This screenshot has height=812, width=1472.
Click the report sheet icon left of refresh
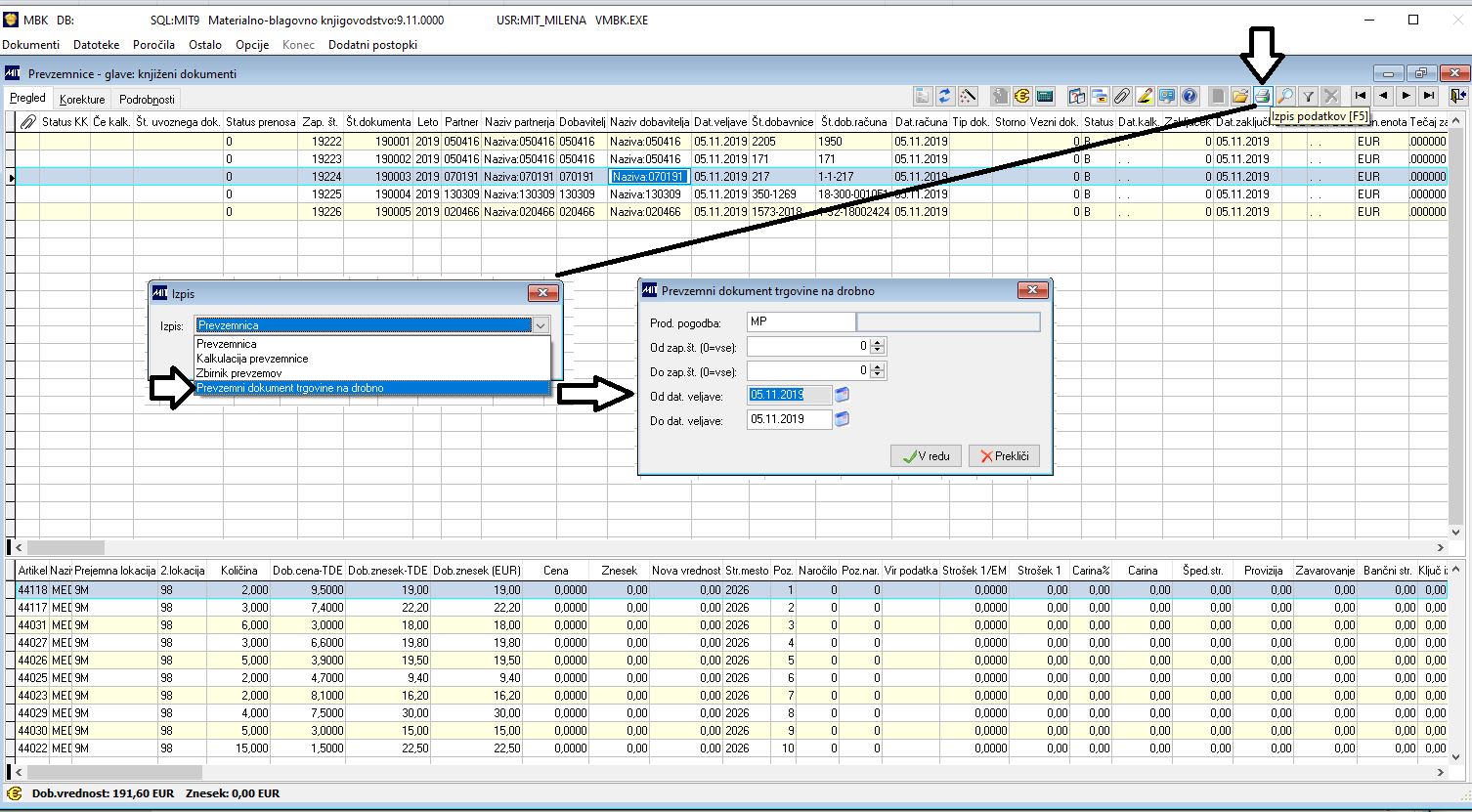[x=923, y=96]
